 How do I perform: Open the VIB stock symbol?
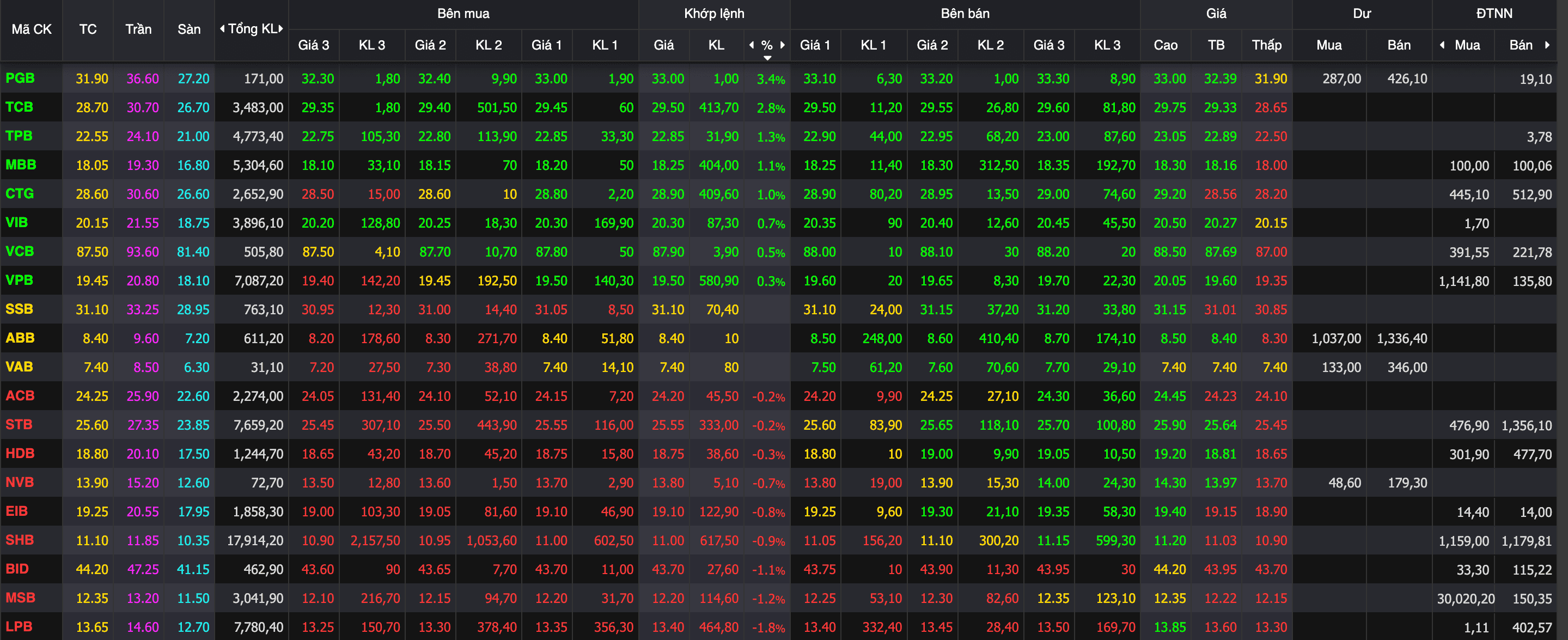(16, 222)
